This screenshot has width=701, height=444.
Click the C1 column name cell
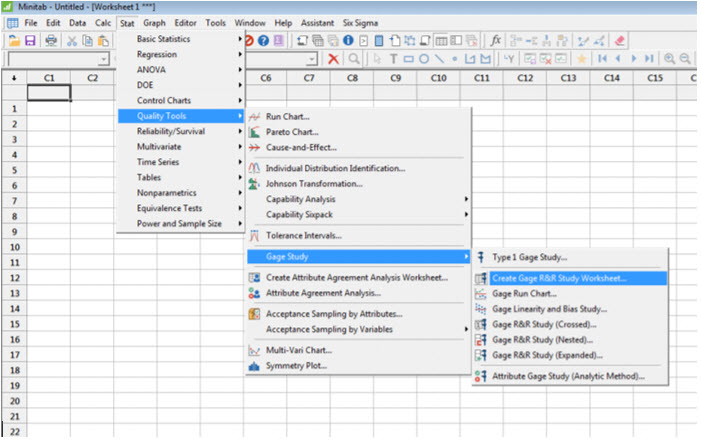[x=49, y=93]
